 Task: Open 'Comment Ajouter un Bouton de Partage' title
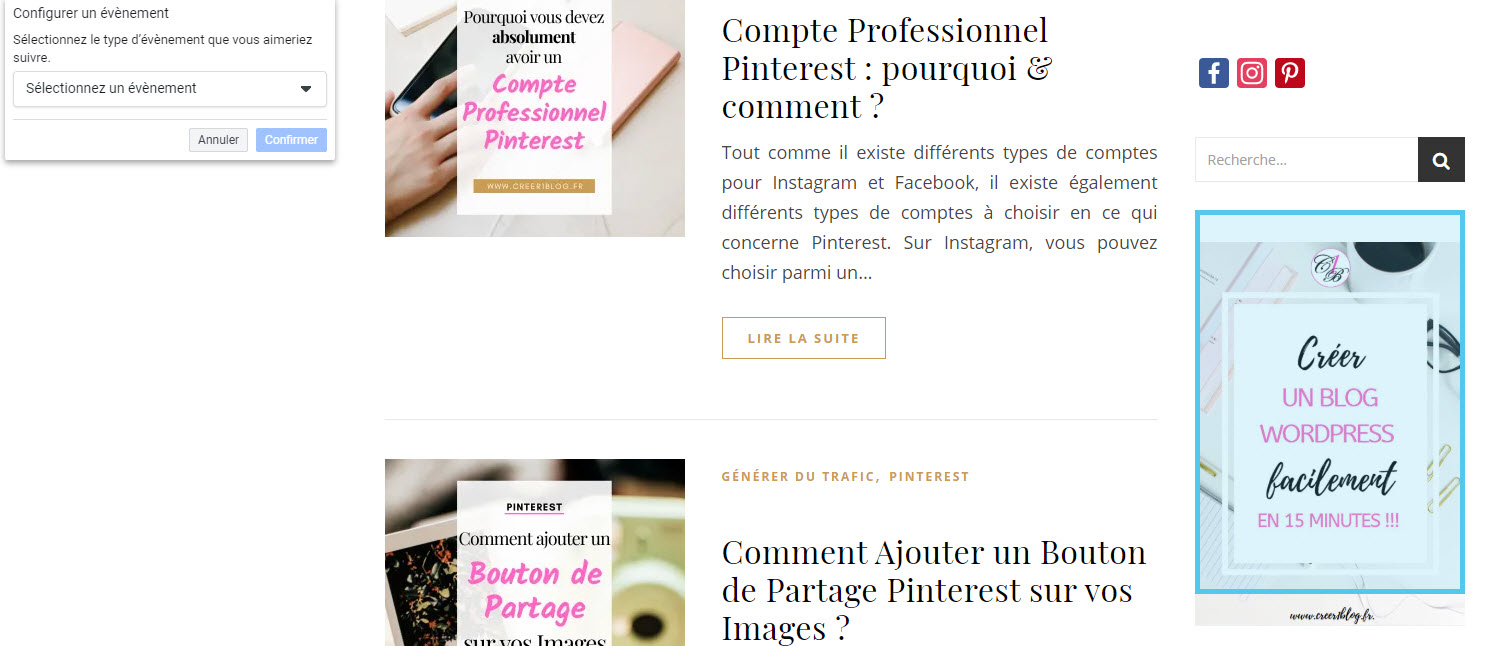point(934,590)
